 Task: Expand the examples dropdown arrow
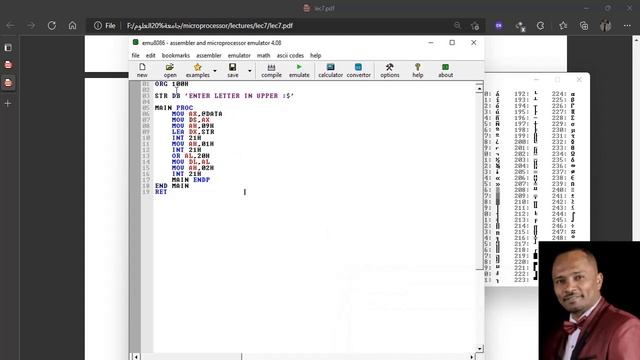pyautogui.click(x=215, y=71)
